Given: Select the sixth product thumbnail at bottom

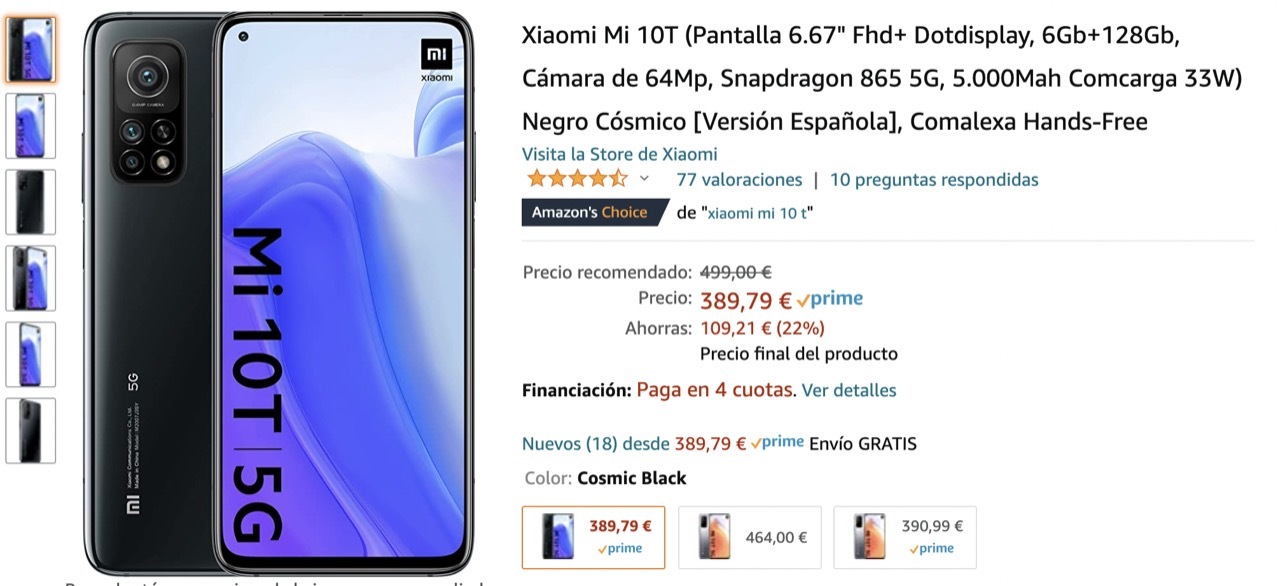Looking at the screenshot, I should click(31, 430).
